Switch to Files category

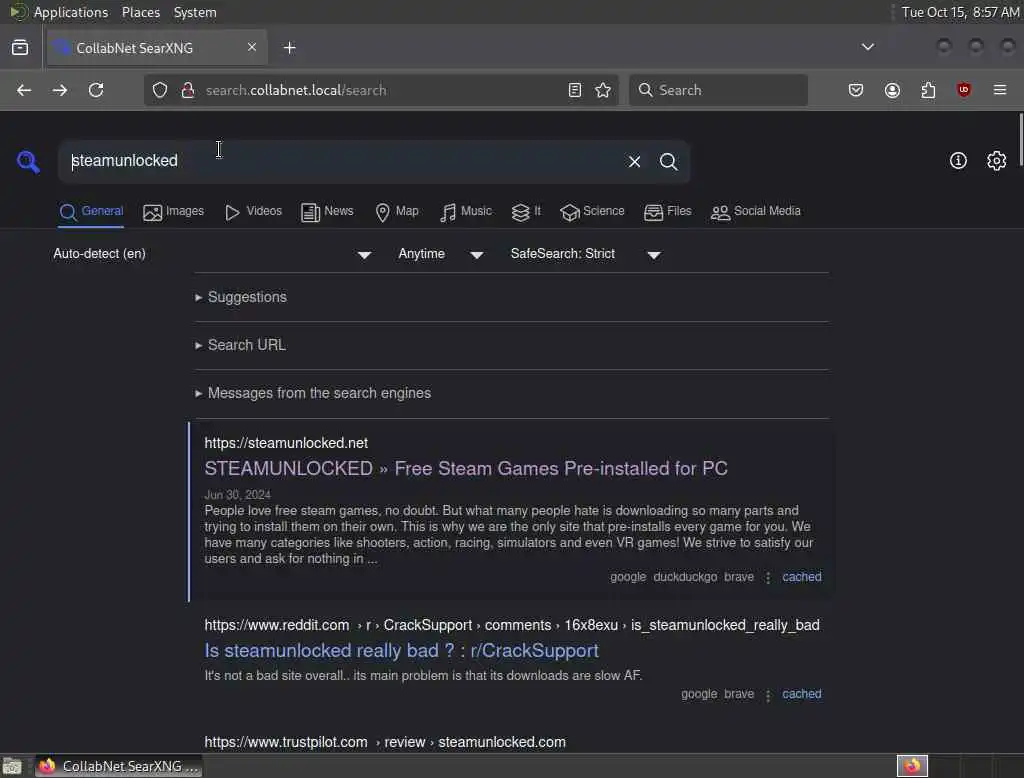coord(667,212)
